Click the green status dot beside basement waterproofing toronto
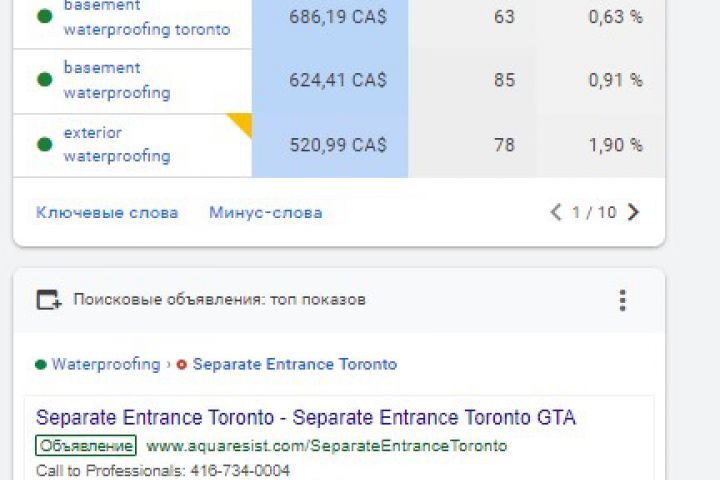 (44, 17)
